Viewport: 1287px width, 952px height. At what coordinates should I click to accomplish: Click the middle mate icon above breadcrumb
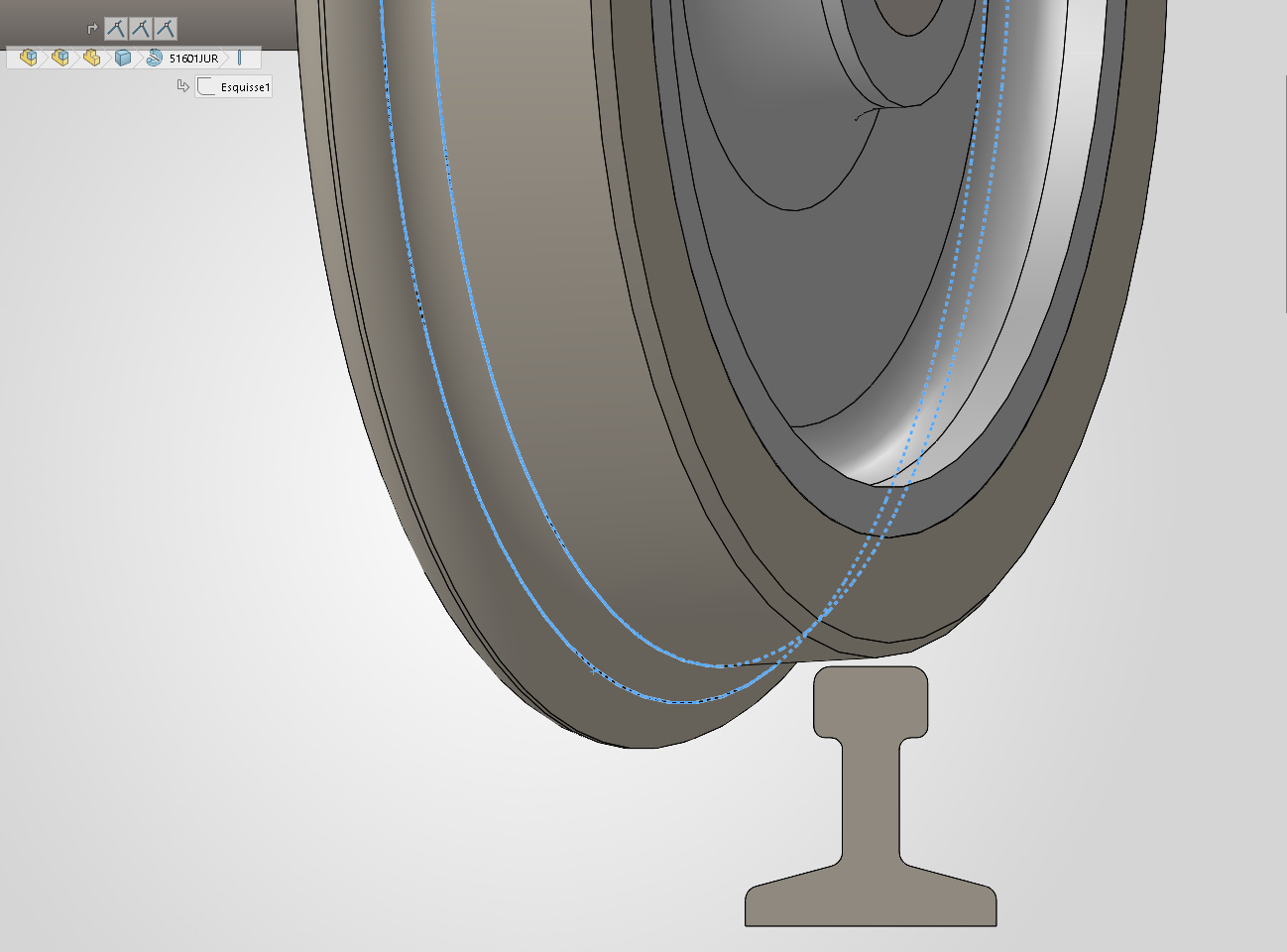(141, 29)
